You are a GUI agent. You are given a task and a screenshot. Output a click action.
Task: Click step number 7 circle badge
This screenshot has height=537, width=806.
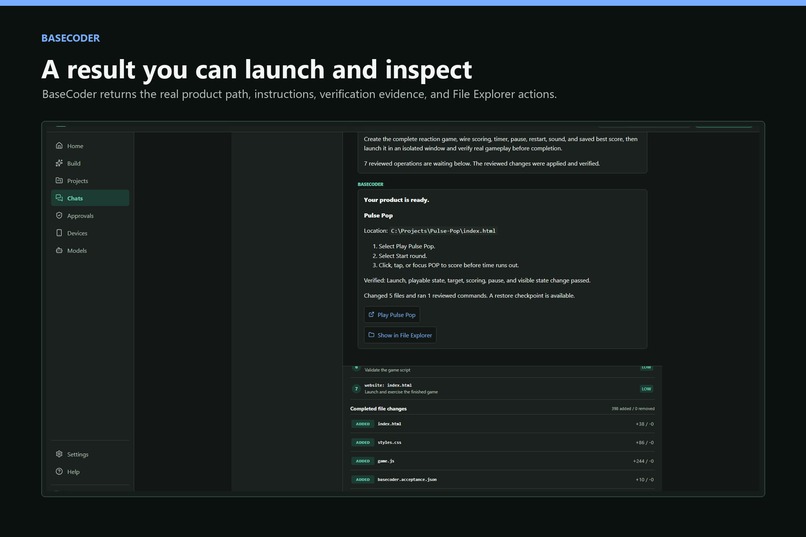pos(356,388)
